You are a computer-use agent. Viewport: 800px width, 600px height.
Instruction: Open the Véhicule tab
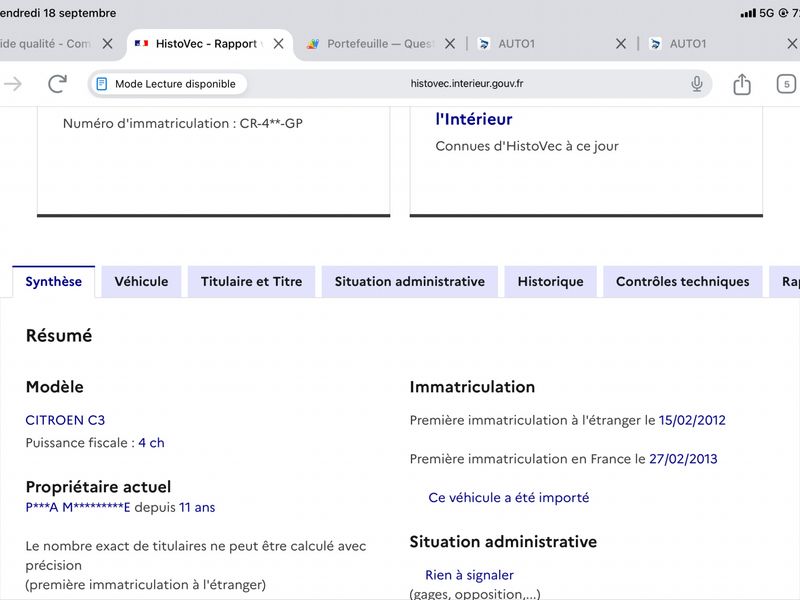point(141,282)
